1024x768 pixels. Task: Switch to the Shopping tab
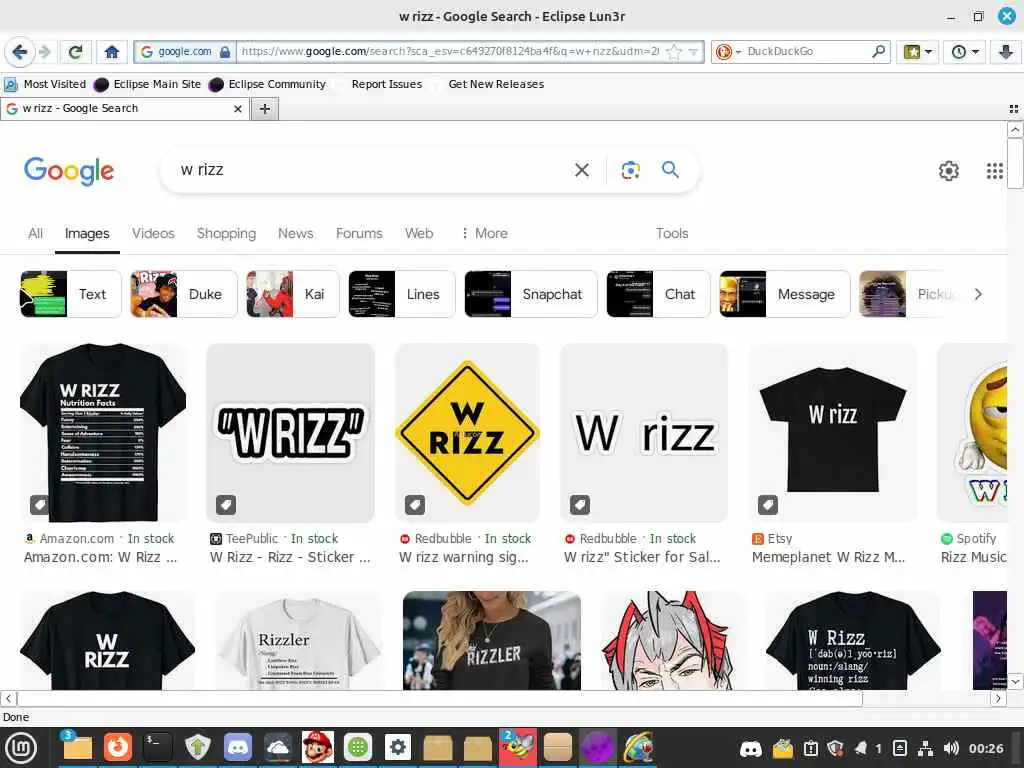tap(226, 234)
